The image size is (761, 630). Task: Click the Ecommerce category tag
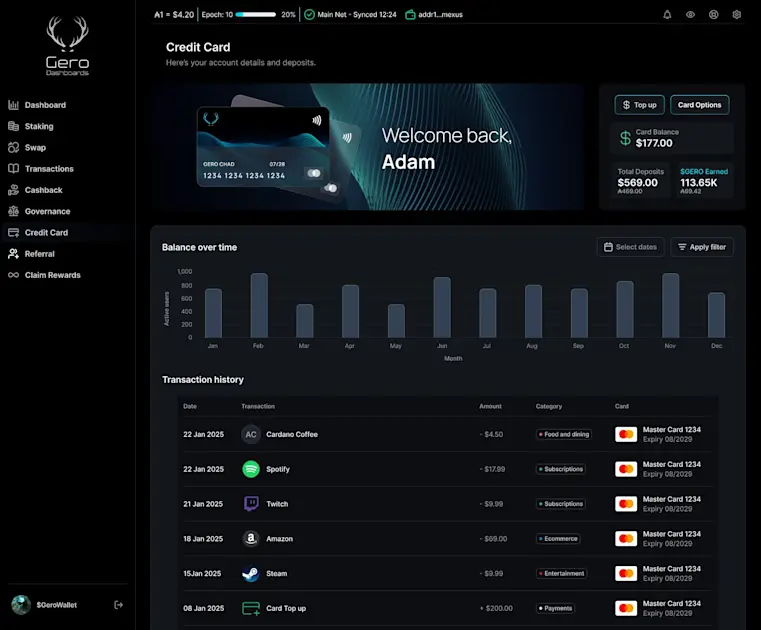coord(558,539)
